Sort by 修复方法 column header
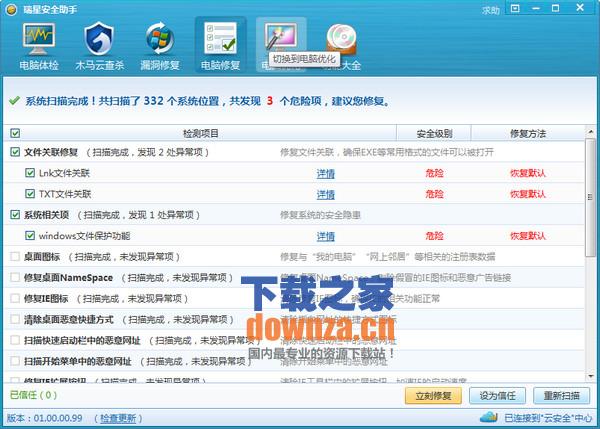600x429 pixels. (x=528, y=134)
